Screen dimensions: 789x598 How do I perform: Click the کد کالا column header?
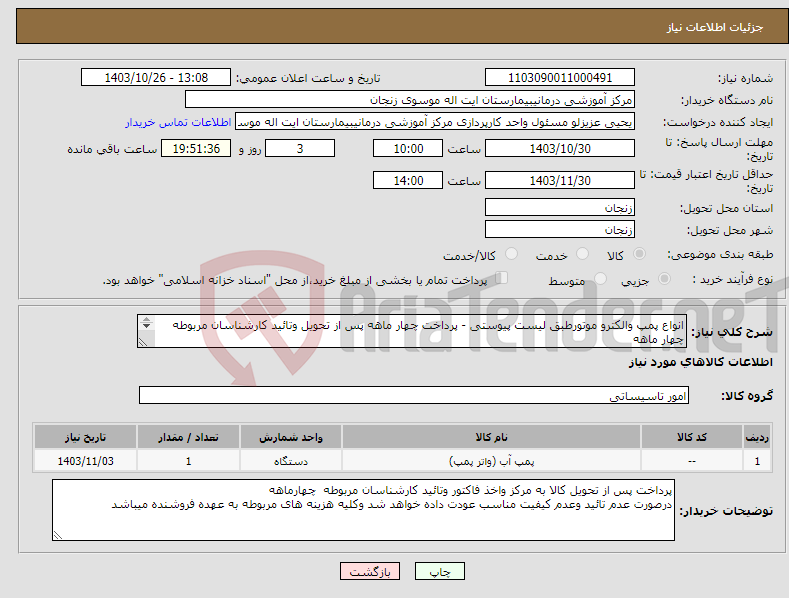pyautogui.click(x=692, y=437)
